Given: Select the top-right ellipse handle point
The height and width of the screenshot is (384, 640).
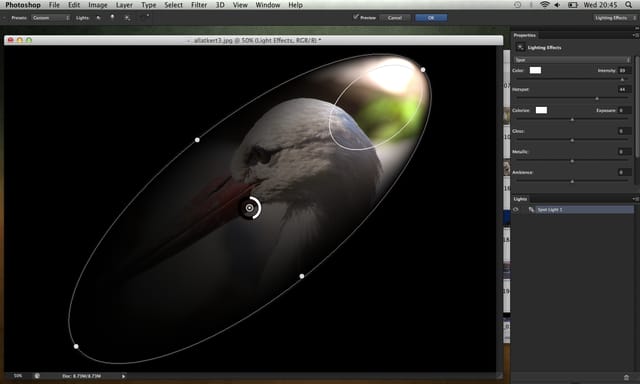Looking at the screenshot, I should click(423, 70).
